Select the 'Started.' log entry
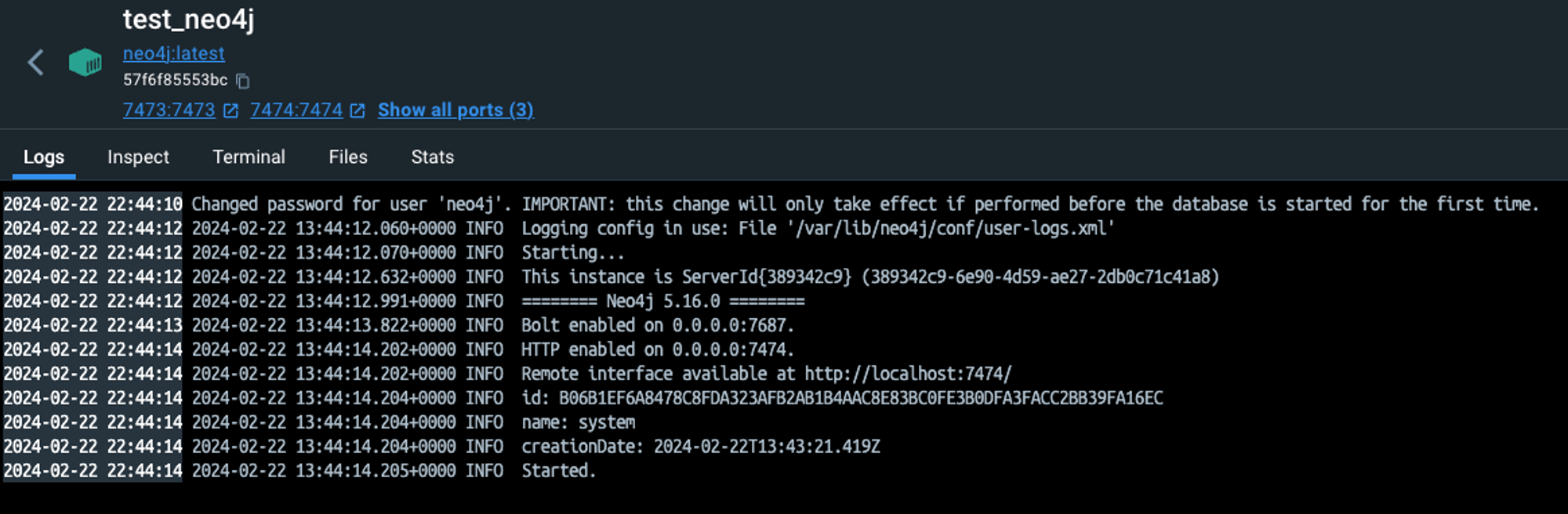1568x514 pixels. point(557,471)
